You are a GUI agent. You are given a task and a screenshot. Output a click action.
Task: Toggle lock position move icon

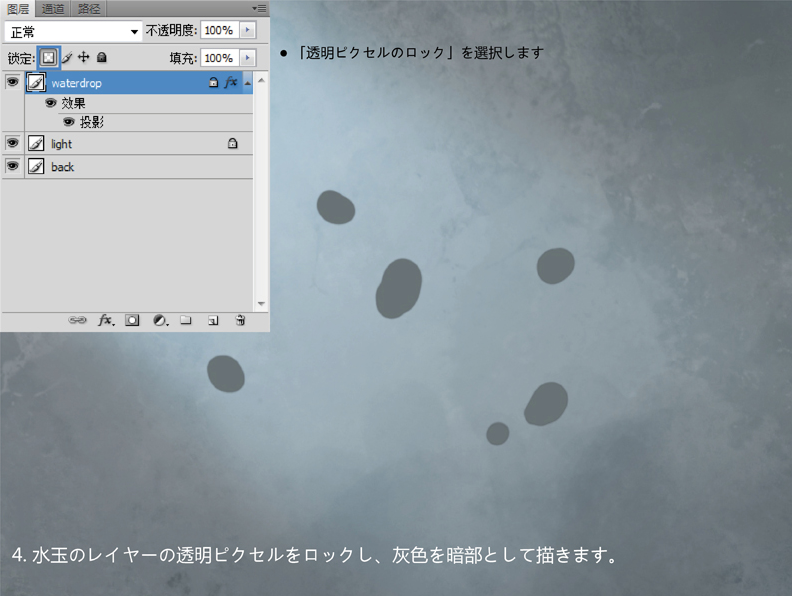click(x=83, y=57)
